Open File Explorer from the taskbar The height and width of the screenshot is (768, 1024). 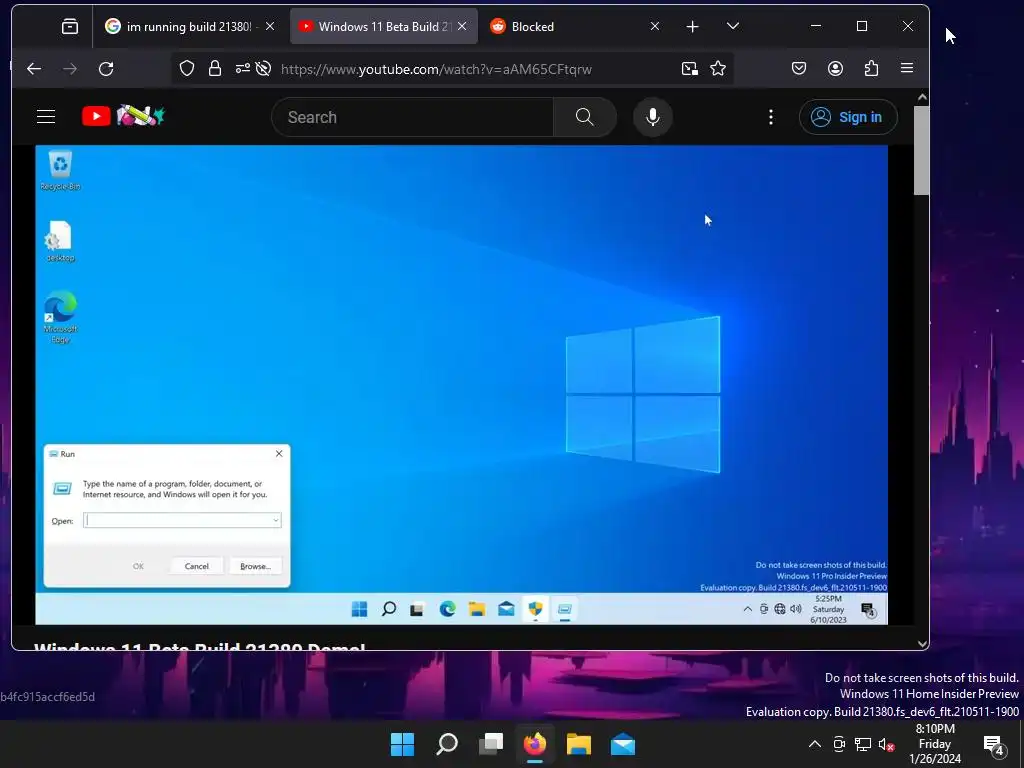point(579,744)
